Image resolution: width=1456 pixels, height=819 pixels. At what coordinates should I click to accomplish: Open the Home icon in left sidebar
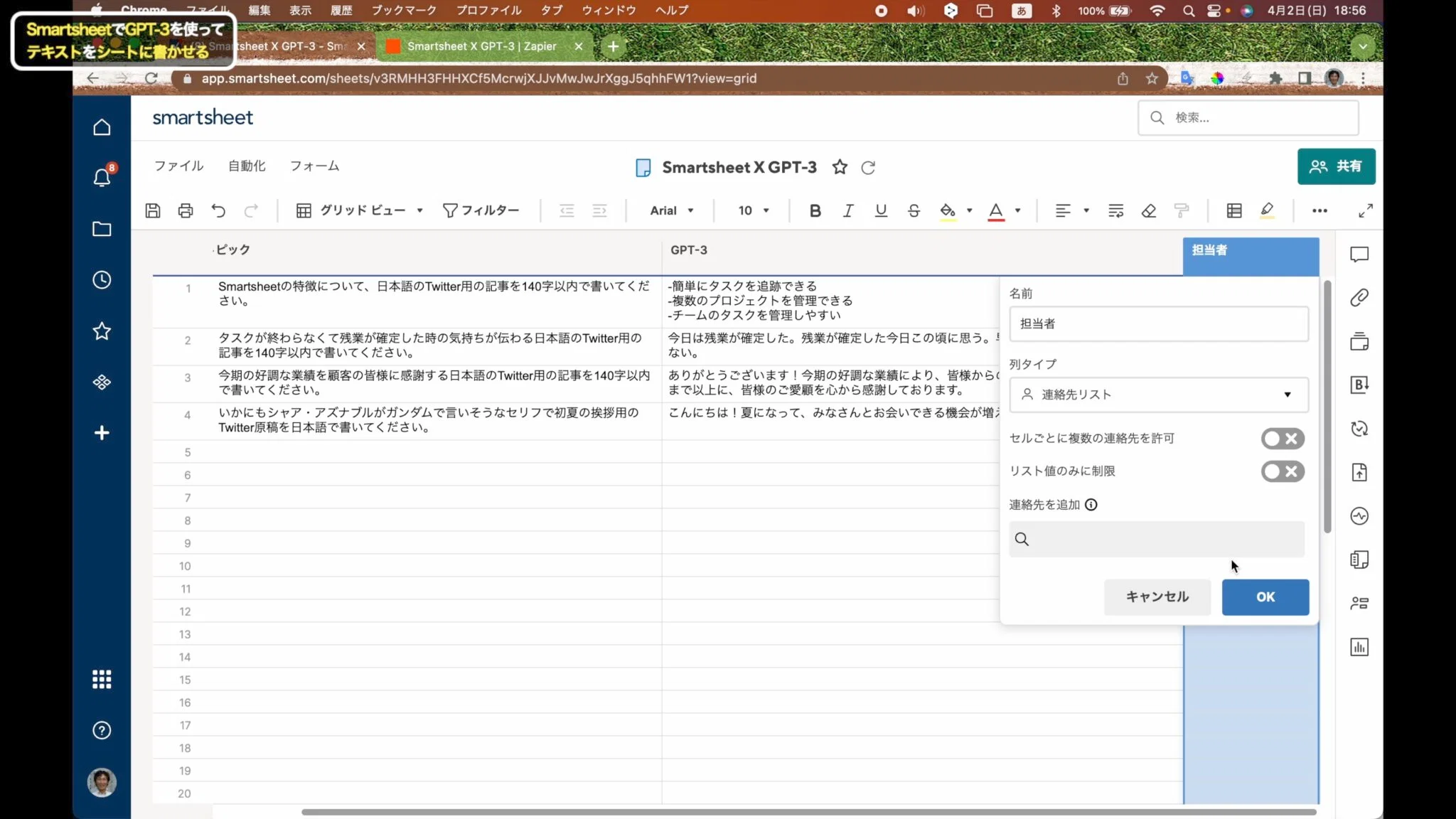point(102,127)
